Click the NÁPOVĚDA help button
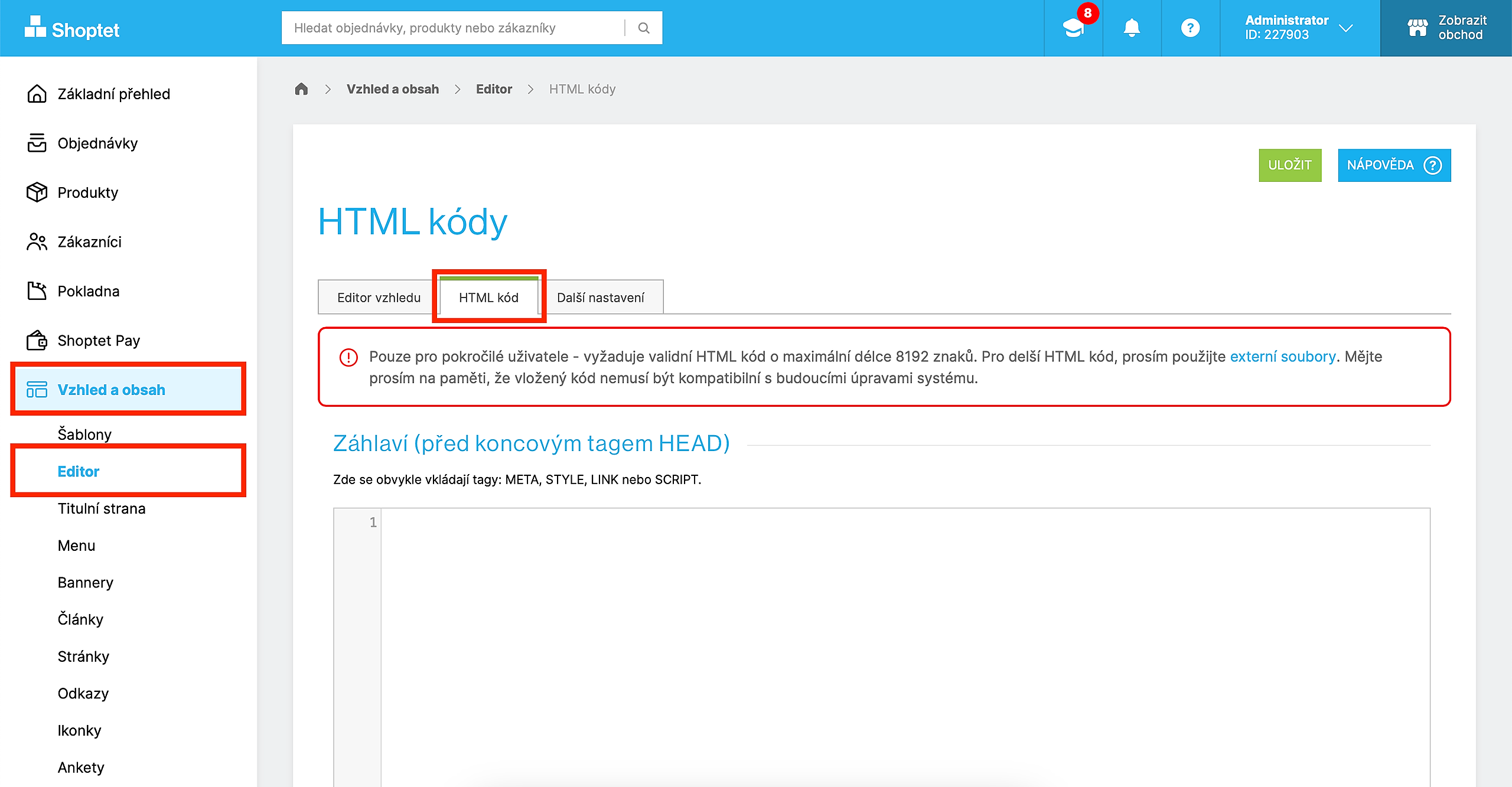This screenshot has width=1512, height=787. point(1394,165)
